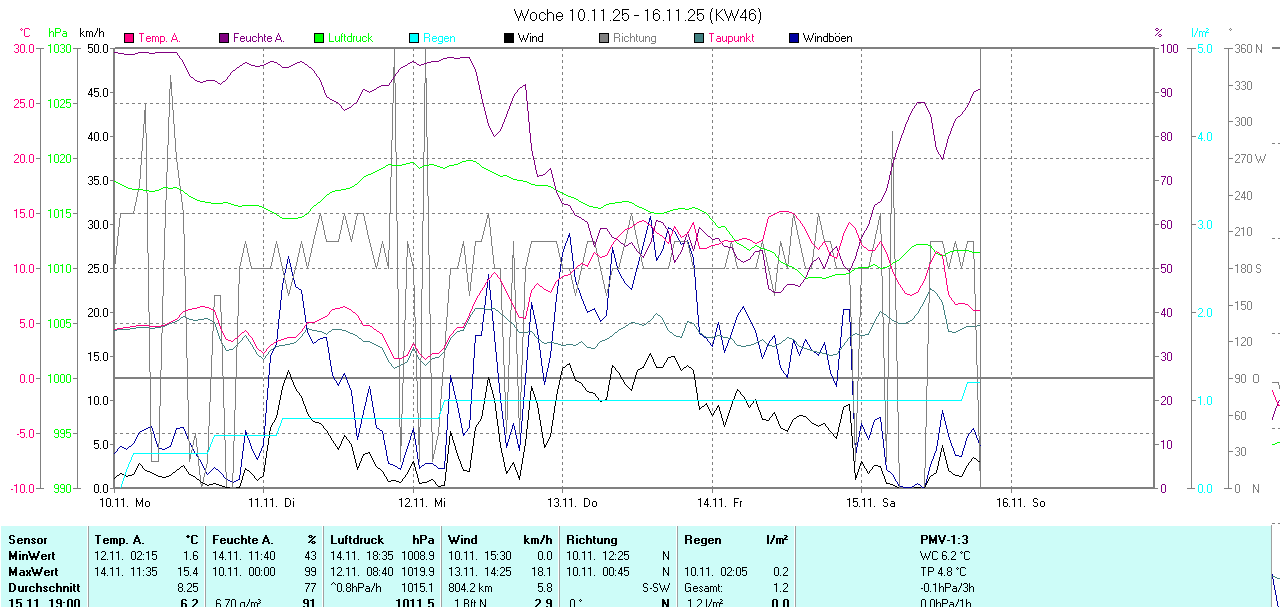Click the Regen column header in table
1280x607 pixels.
pos(703,539)
